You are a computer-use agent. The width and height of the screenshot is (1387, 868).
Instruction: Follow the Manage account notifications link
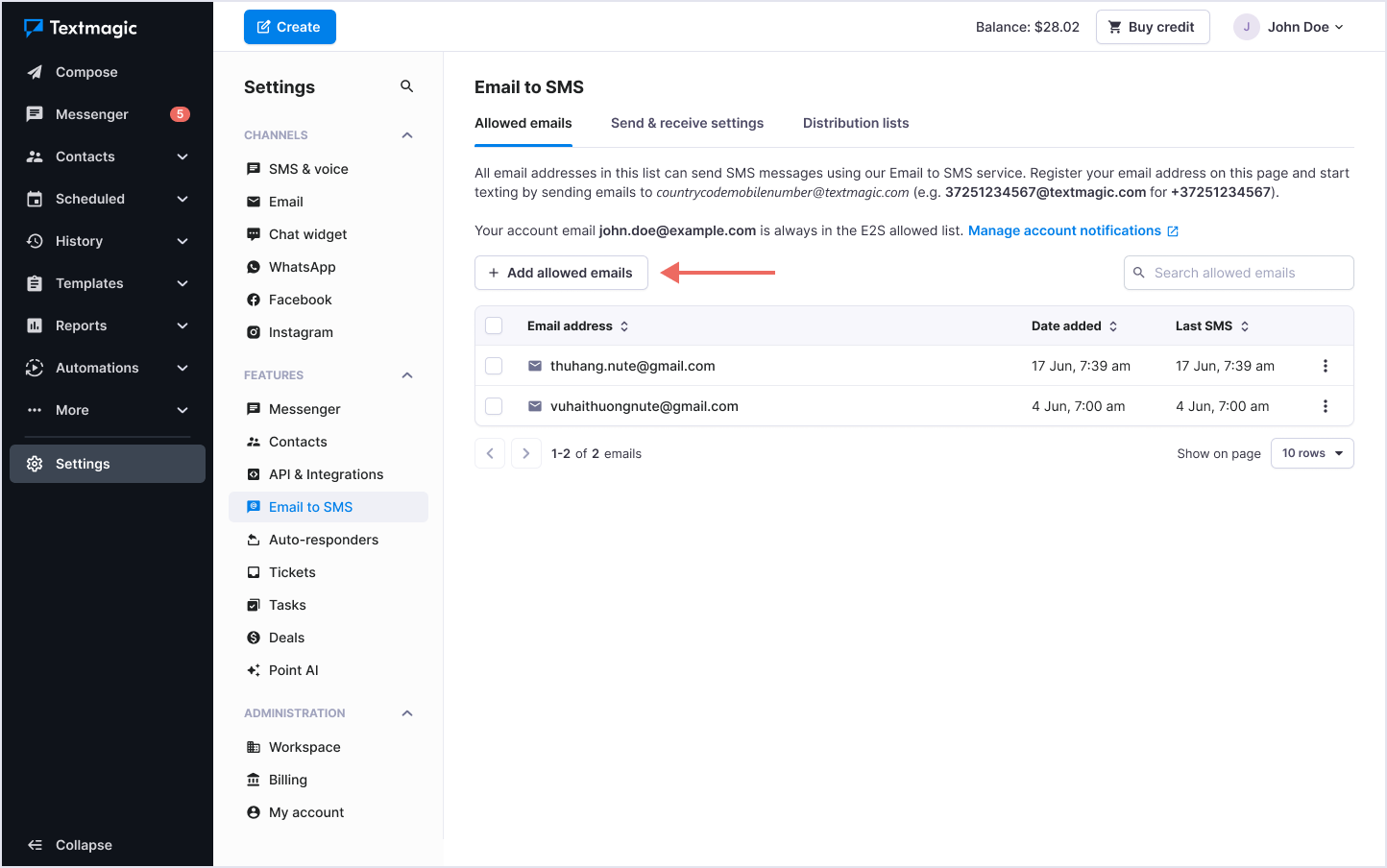(x=1064, y=230)
